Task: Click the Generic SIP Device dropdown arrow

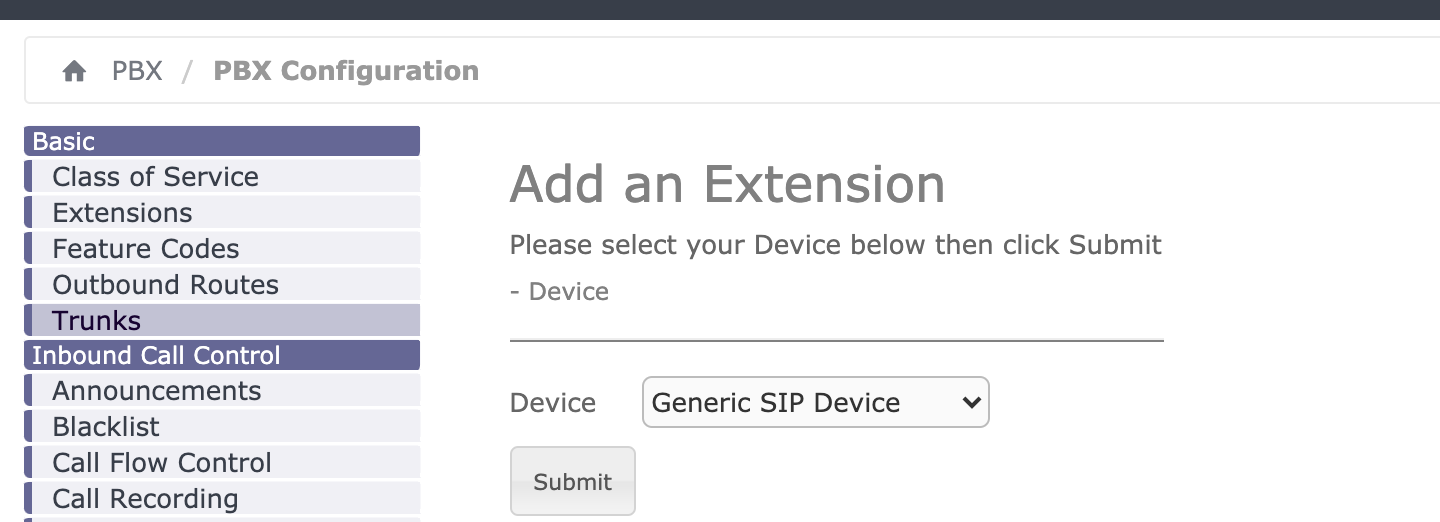Action: [969, 402]
